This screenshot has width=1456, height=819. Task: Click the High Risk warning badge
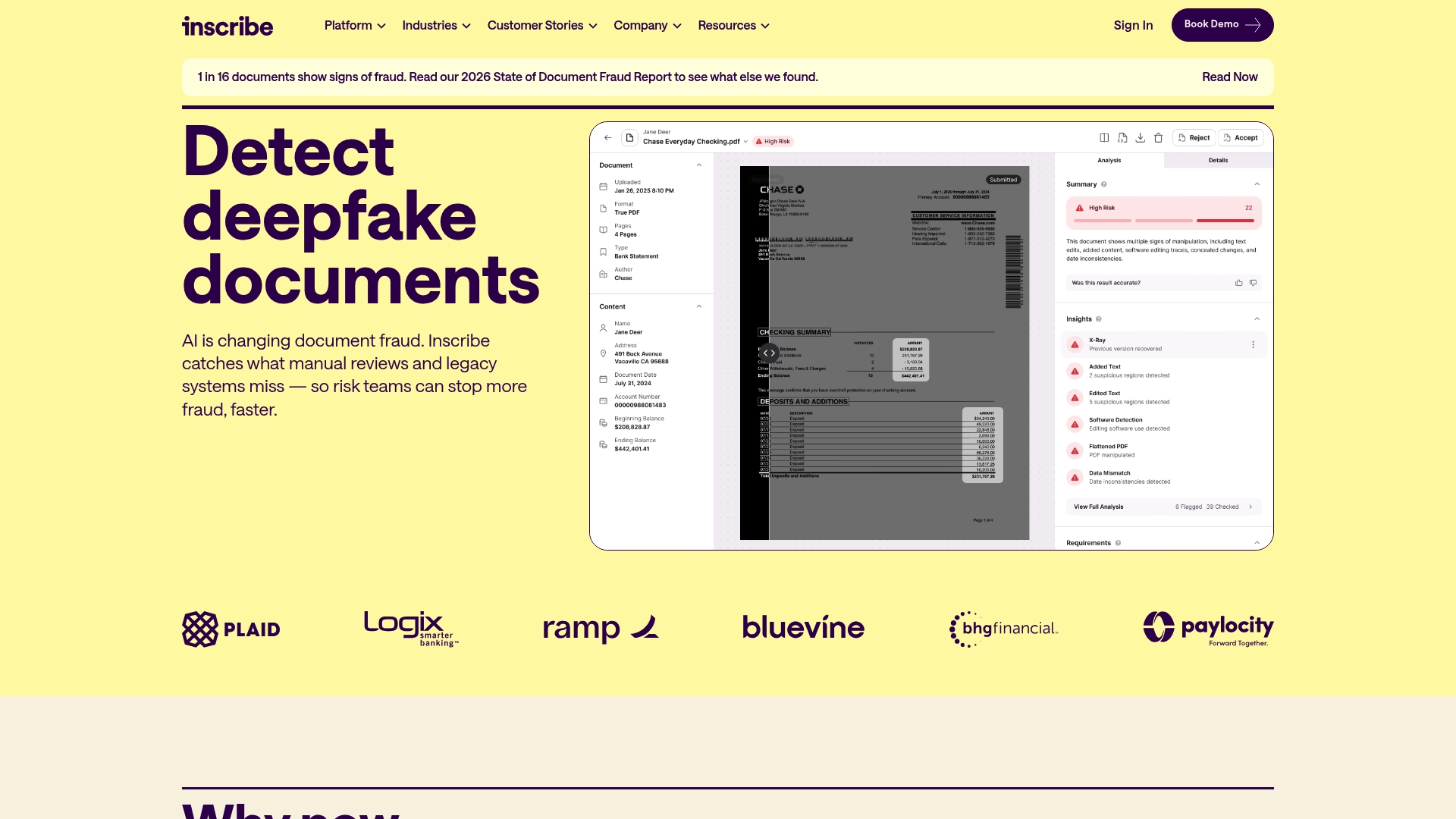(773, 141)
